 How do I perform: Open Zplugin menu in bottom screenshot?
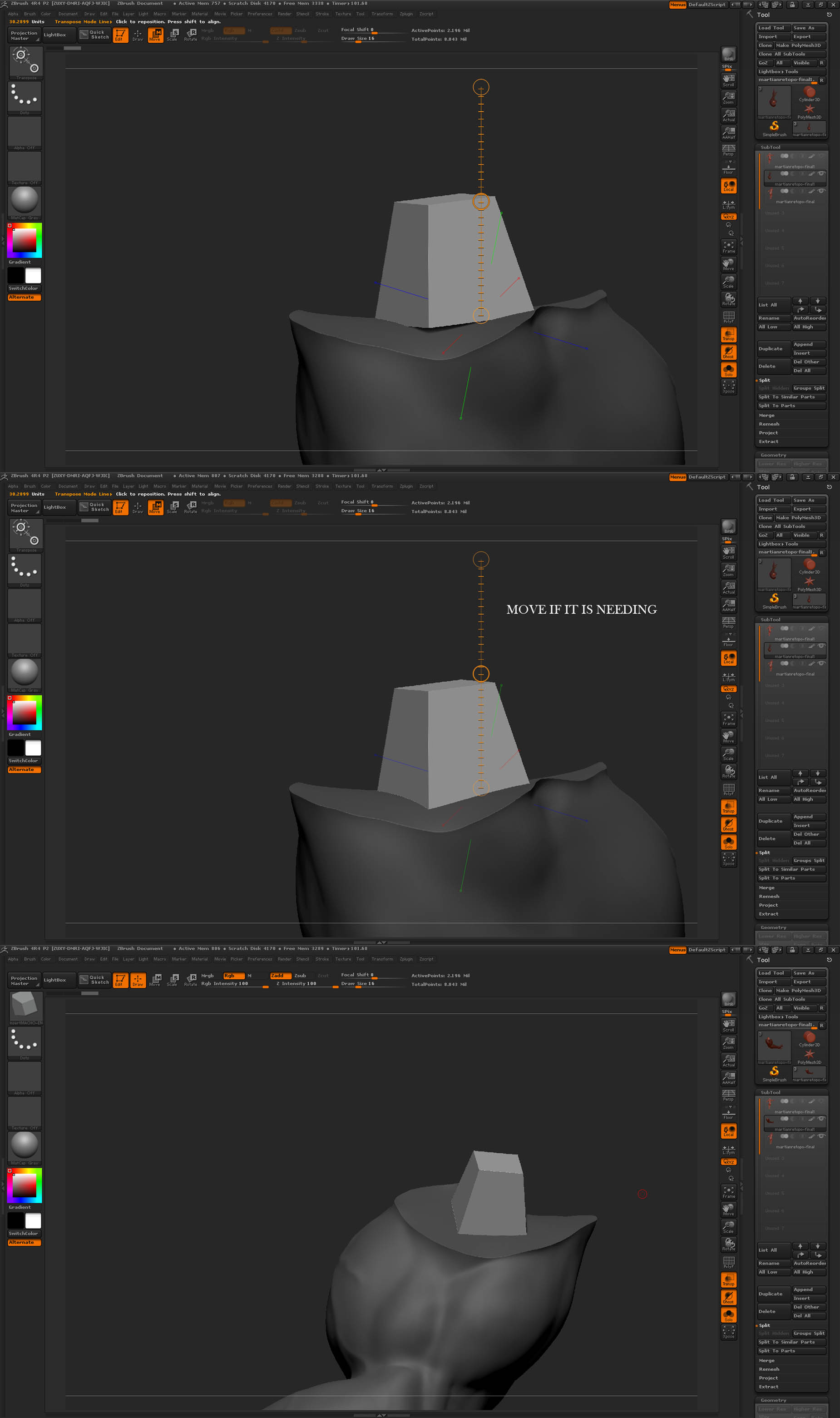(406, 959)
